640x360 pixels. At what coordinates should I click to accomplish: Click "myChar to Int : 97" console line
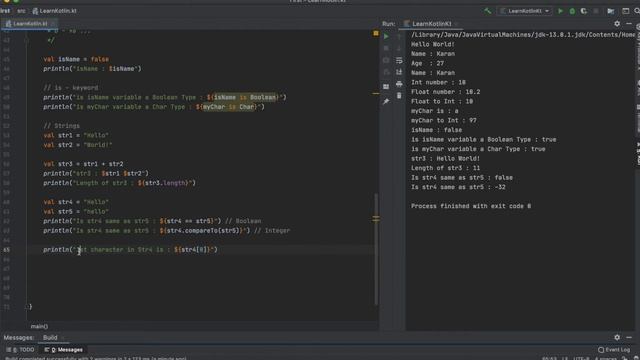pyautogui.click(x=444, y=121)
